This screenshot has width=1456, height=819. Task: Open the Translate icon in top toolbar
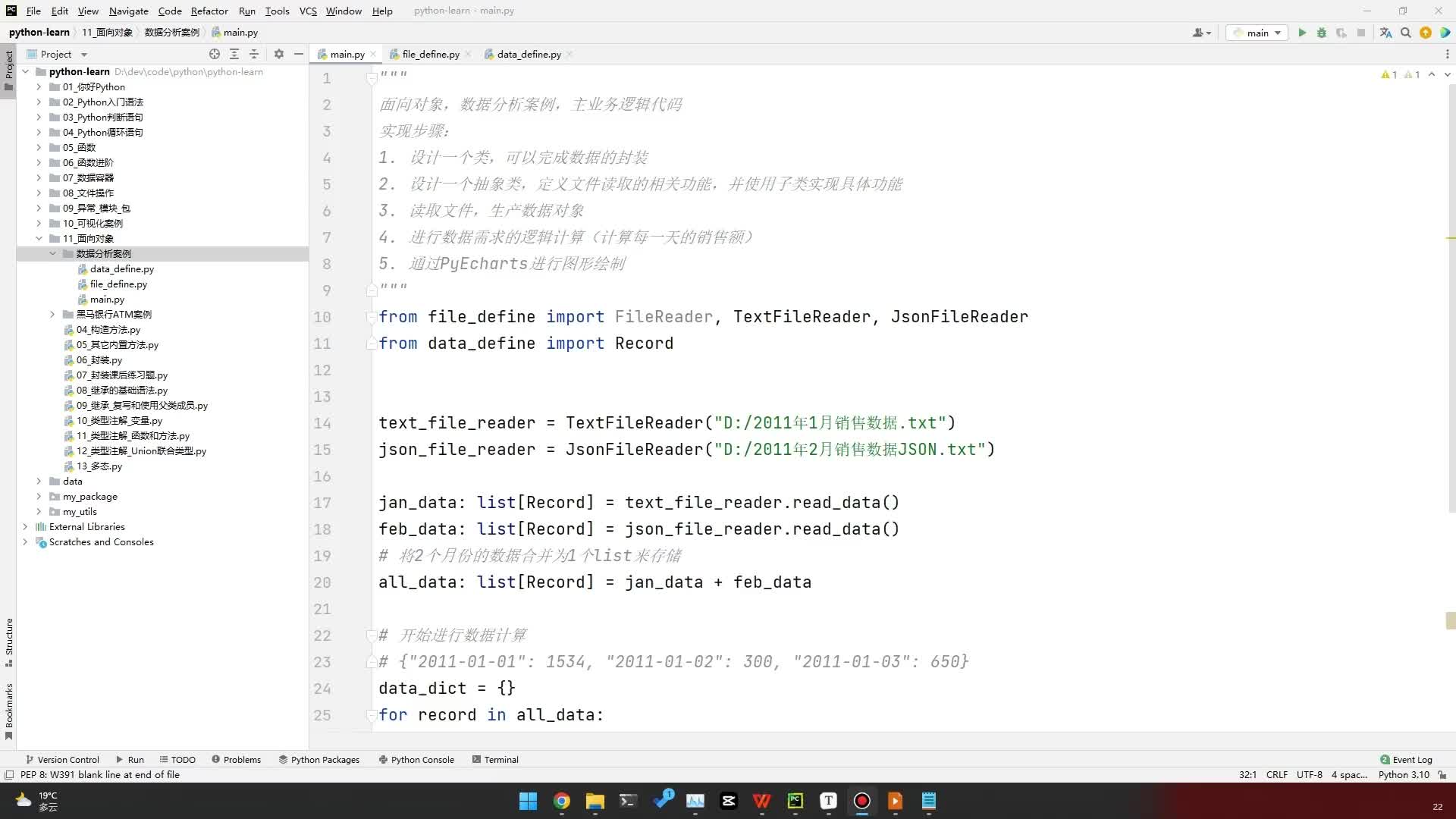click(x=1386, y=33)
